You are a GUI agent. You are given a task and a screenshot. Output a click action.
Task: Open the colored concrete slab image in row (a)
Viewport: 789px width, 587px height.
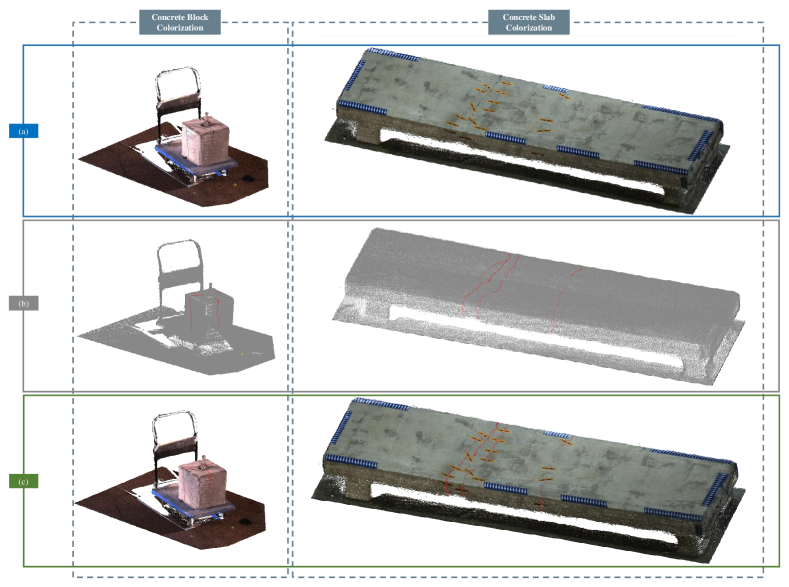click(x=527, y=131)
